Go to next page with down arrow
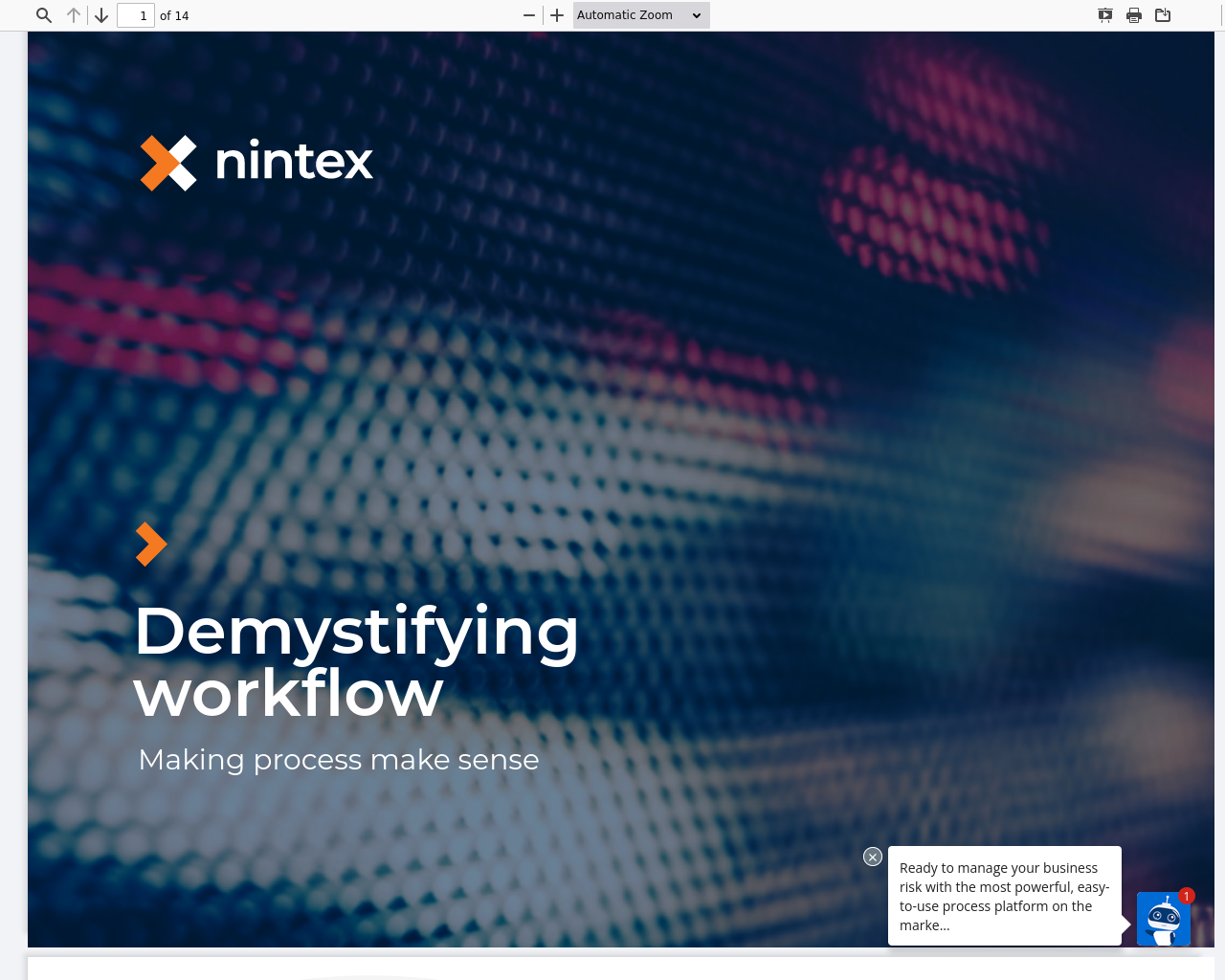This screenshot has width=1225, height=980. click(101, 15)
